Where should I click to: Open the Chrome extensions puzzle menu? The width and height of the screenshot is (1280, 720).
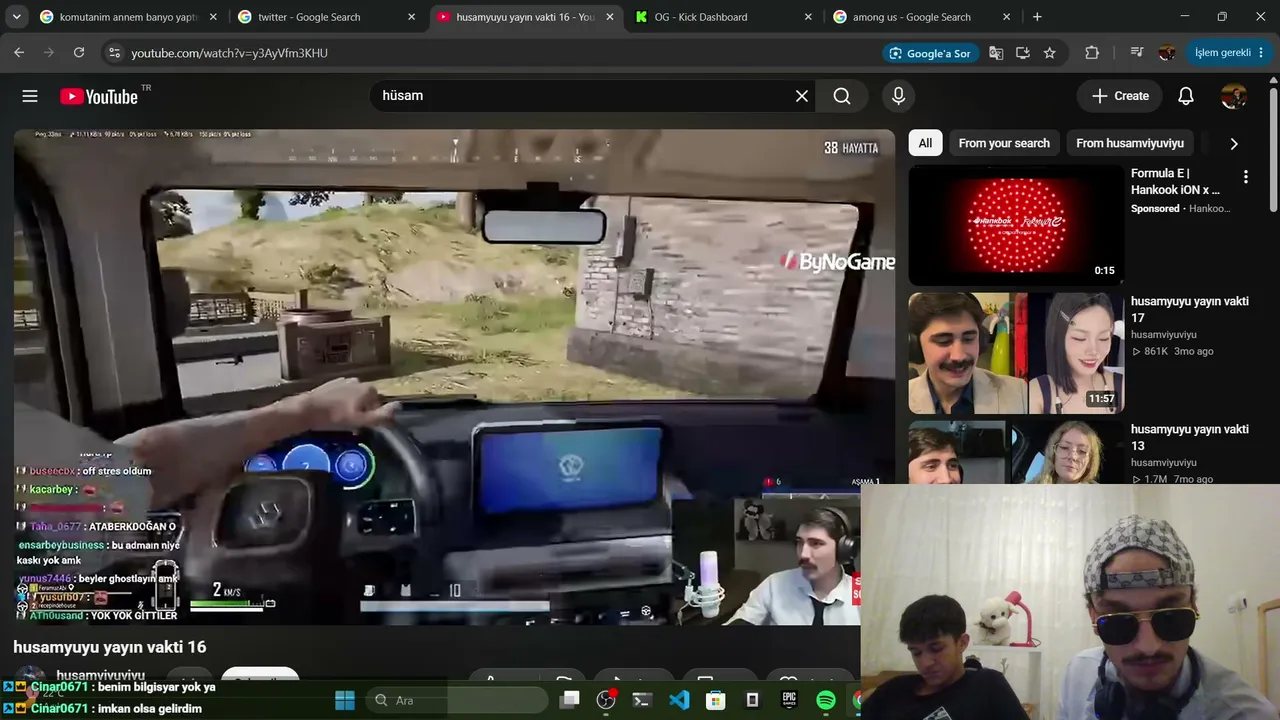(x=1092, y=53)
